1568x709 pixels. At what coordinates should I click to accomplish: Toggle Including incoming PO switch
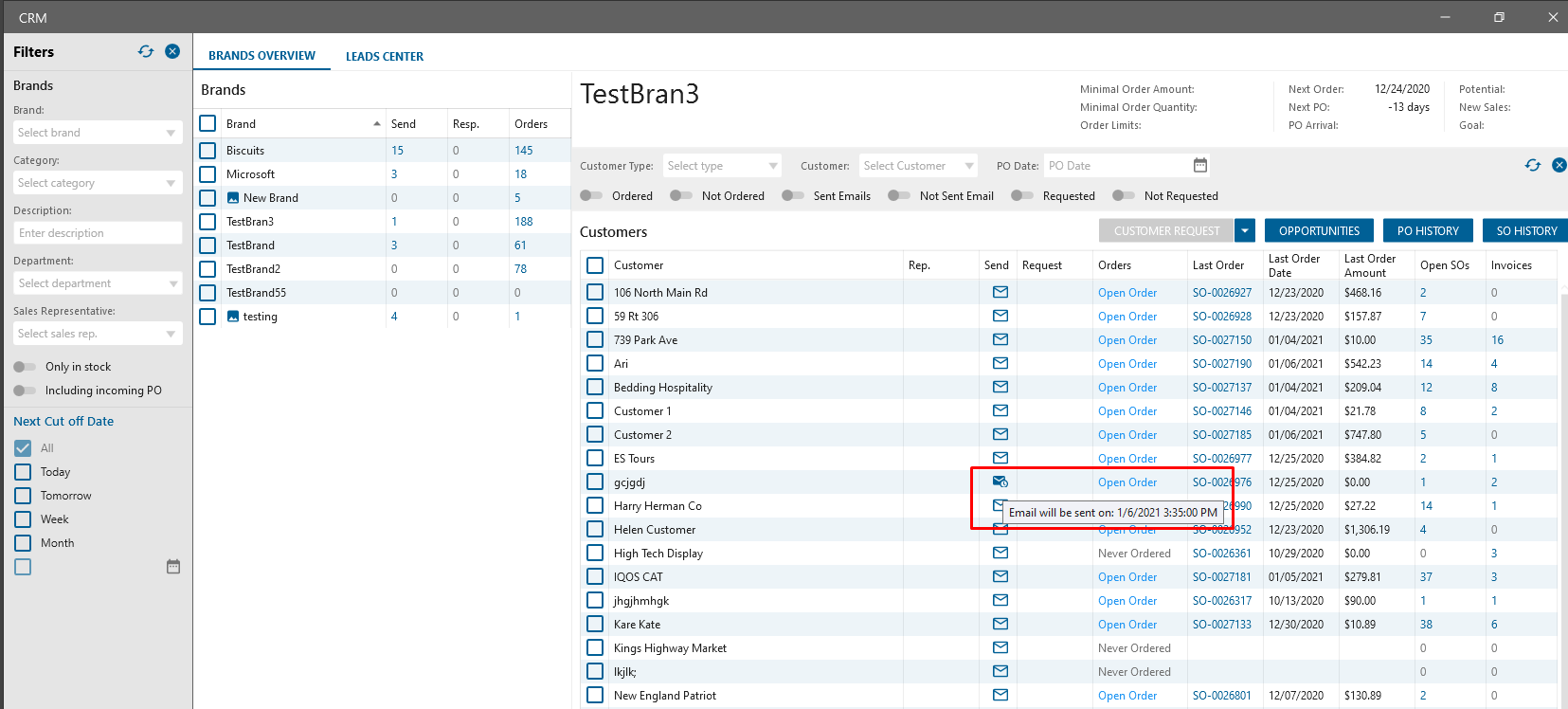[25, 391]
